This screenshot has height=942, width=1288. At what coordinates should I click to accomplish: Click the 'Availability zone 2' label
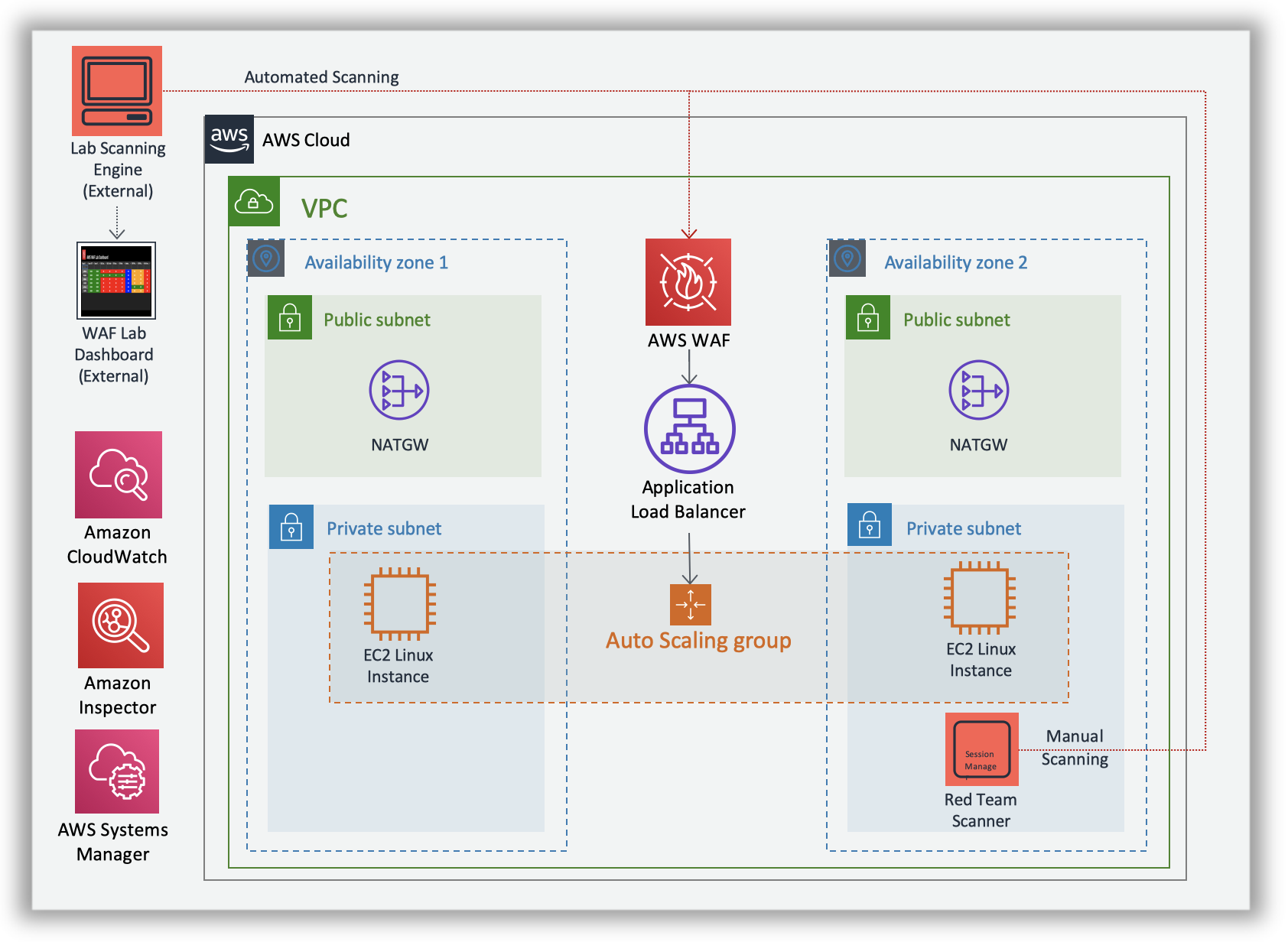[x=956, y=262]
